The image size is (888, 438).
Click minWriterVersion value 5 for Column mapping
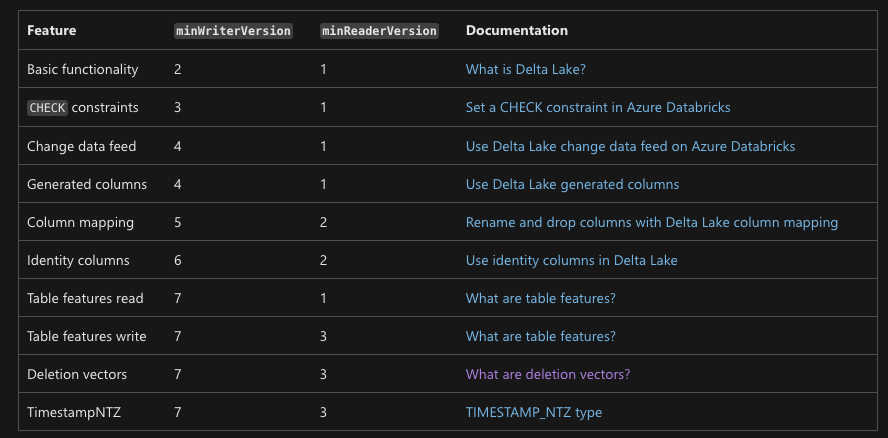(x=178, y=222)
